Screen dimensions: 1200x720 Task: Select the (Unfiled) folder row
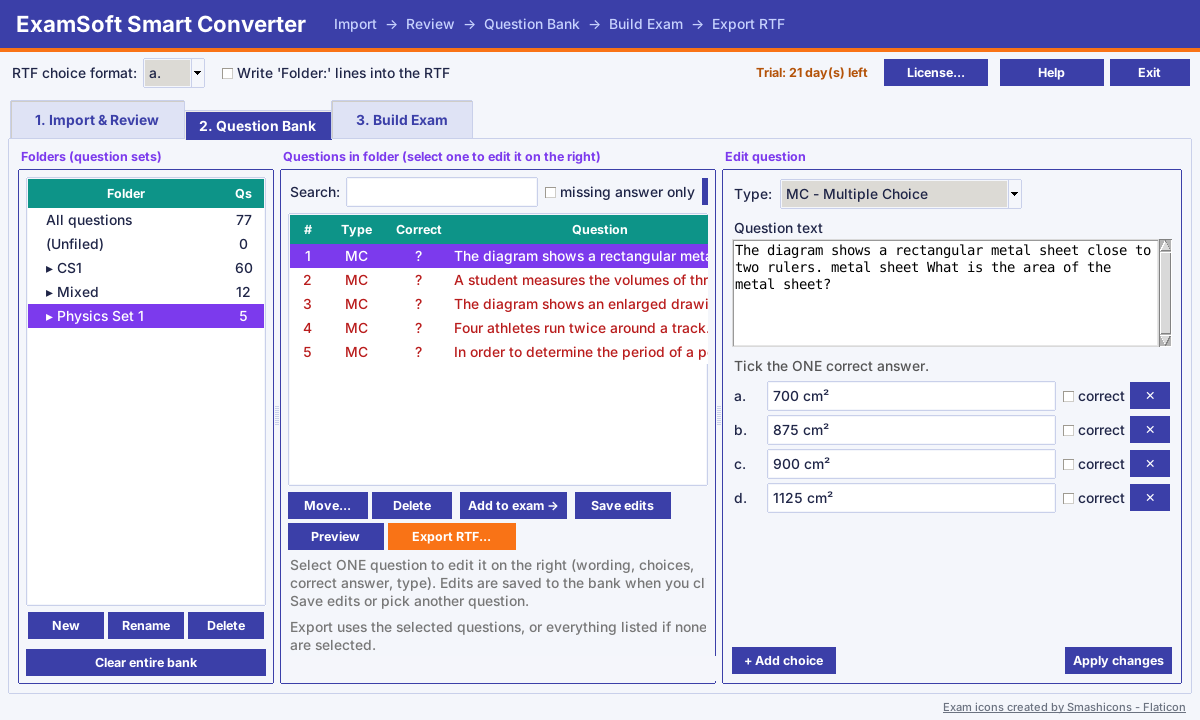point(146,244)
